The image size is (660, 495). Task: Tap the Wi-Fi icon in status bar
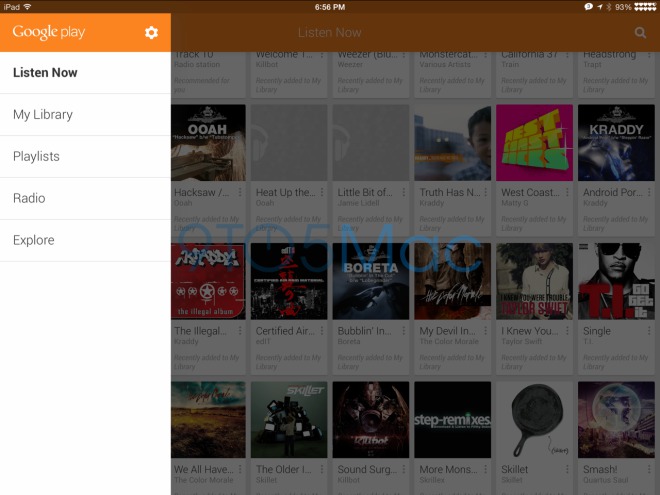point(27,7)
